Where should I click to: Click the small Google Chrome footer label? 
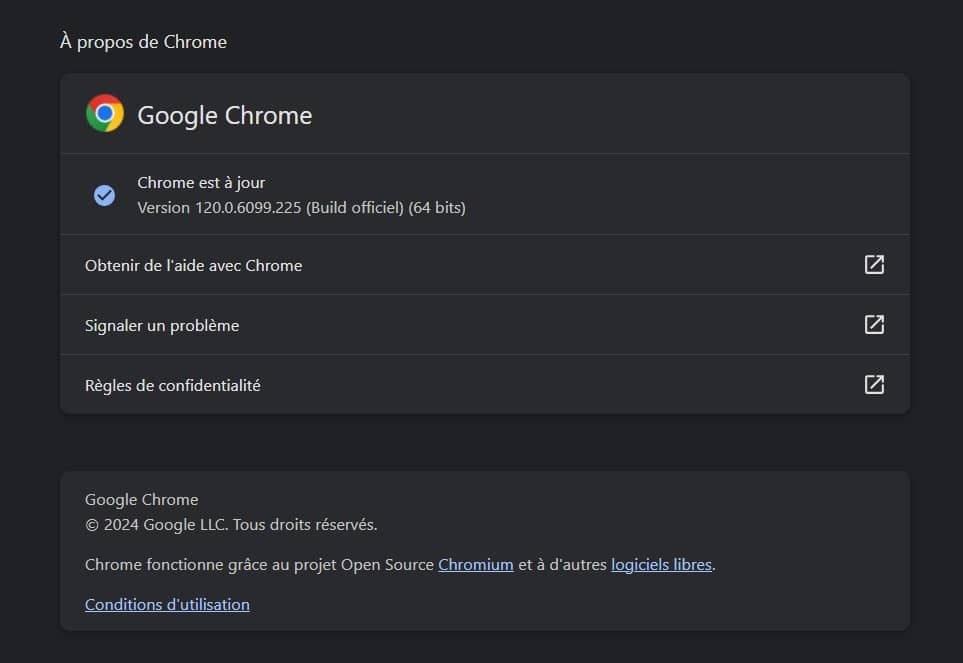pyautogui.click(x=141, y=499)
